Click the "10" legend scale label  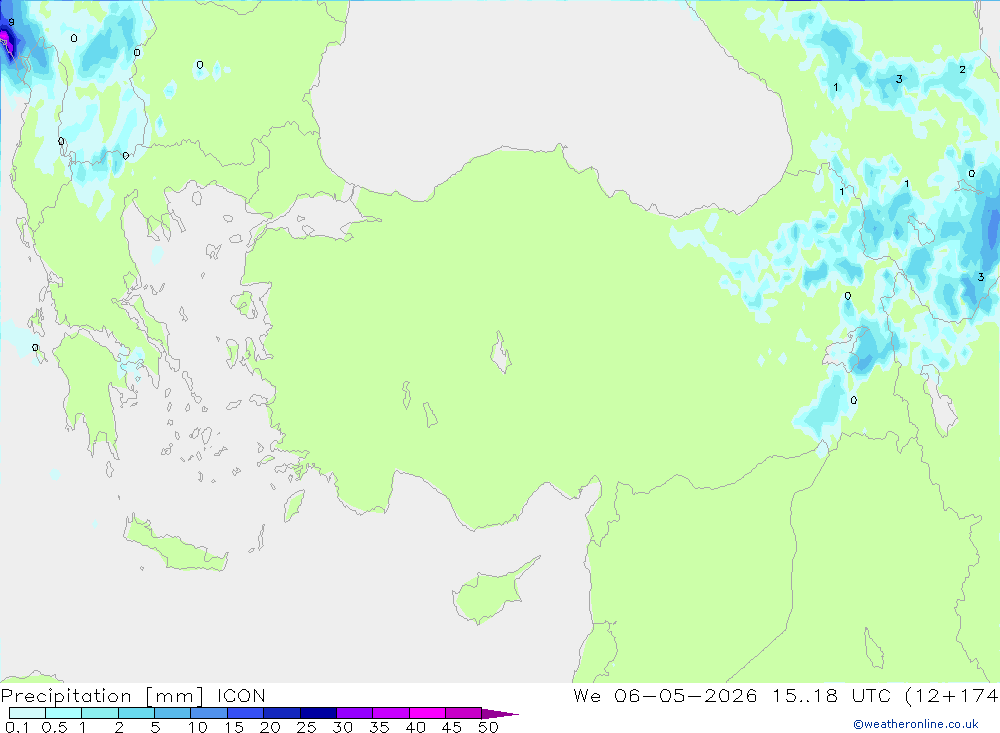coord(198,727)
